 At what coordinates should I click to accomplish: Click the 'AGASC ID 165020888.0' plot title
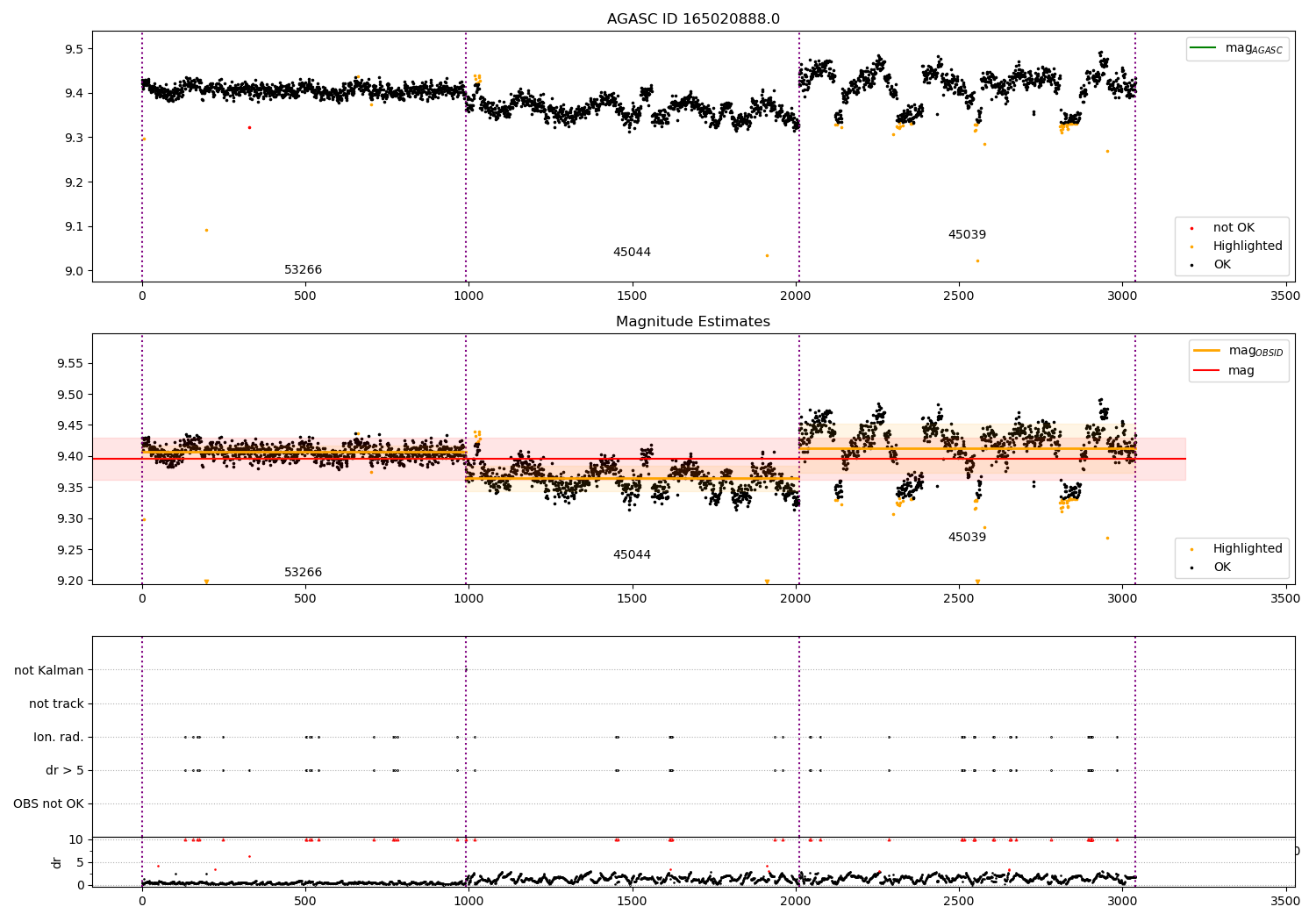pyautogui.click(x=693, y=19)
